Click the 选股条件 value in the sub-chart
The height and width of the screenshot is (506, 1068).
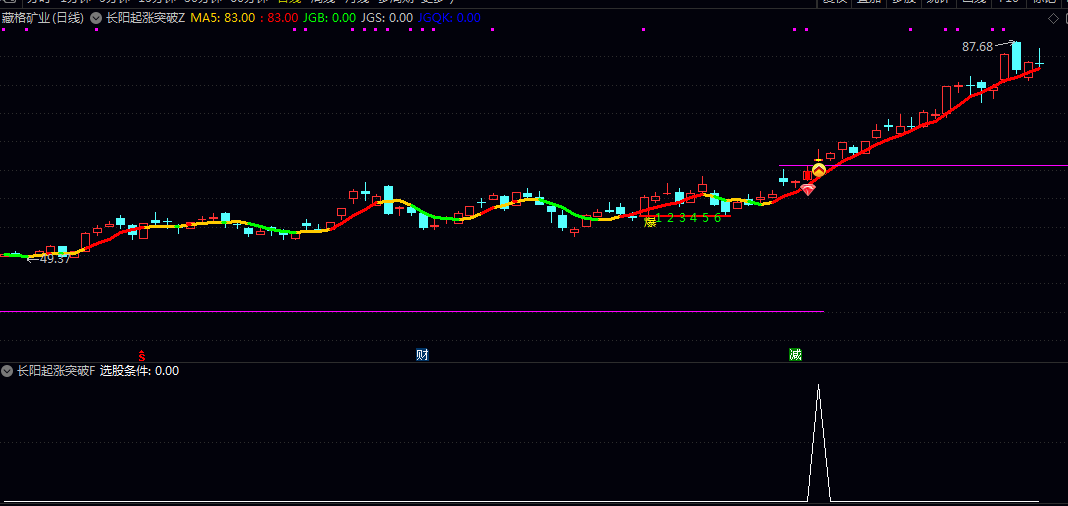(x=139, y=371)
